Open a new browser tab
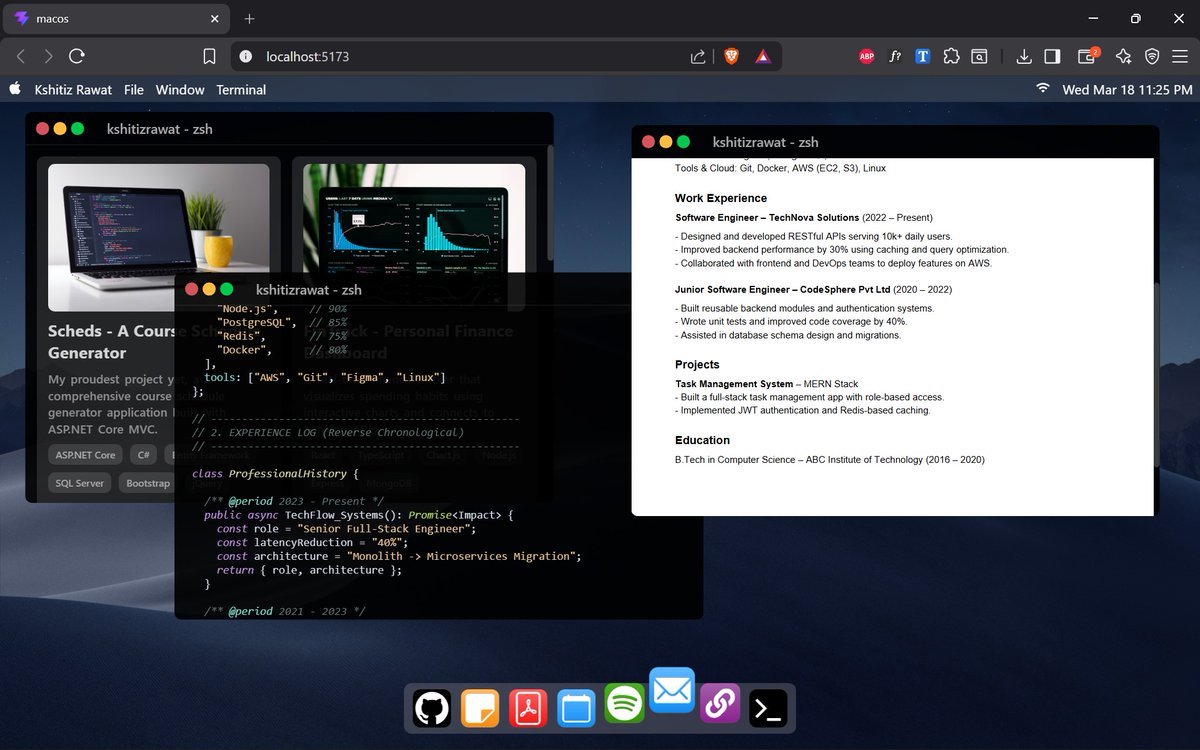This screenshot has height=750, width=1200. (x=250, y=19)
